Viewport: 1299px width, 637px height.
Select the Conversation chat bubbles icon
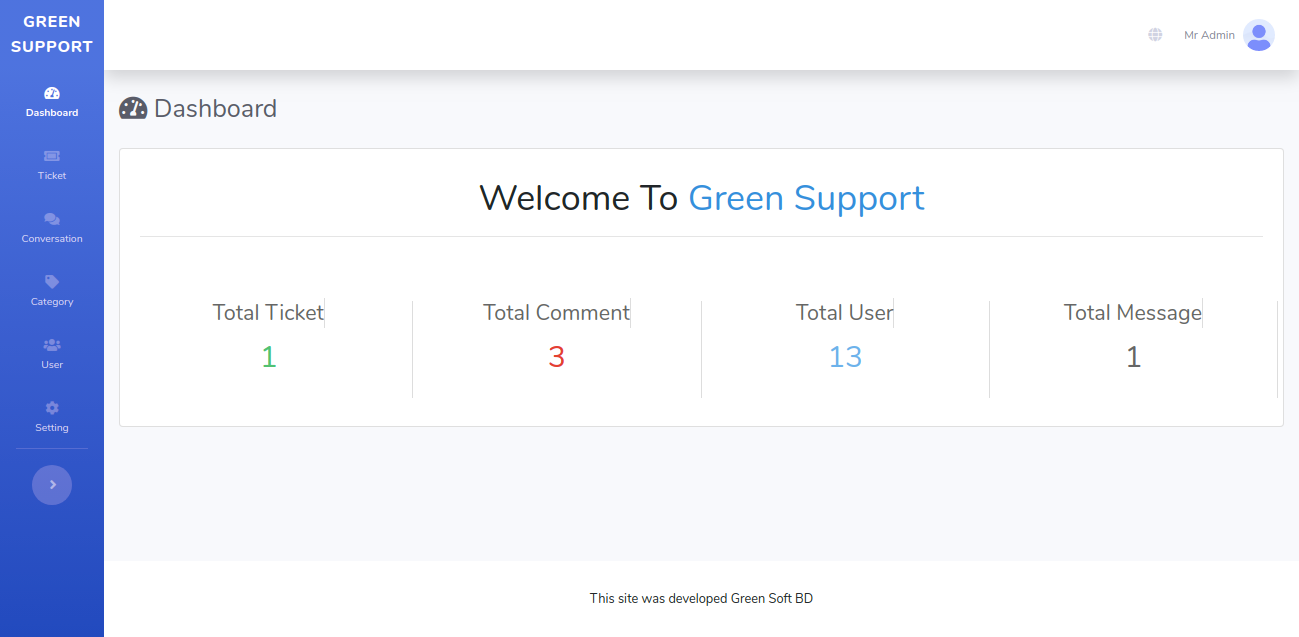(52, 219)
